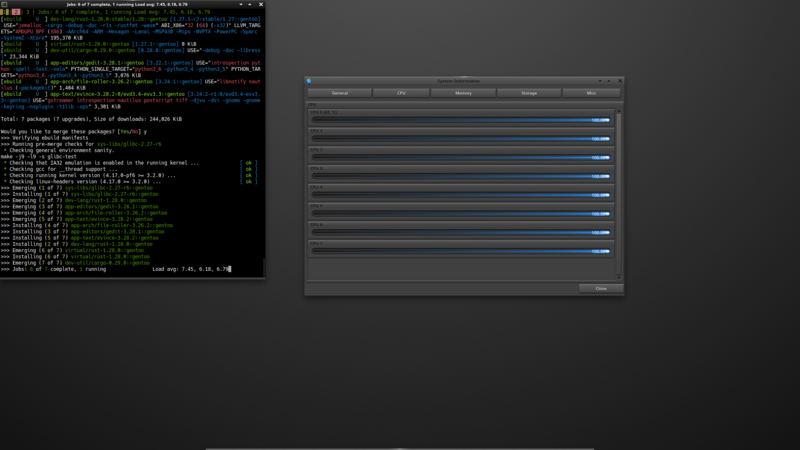The image size is (800, 450).
Task: Click the CPU 7 usage bar
Action: coord(461,252)
